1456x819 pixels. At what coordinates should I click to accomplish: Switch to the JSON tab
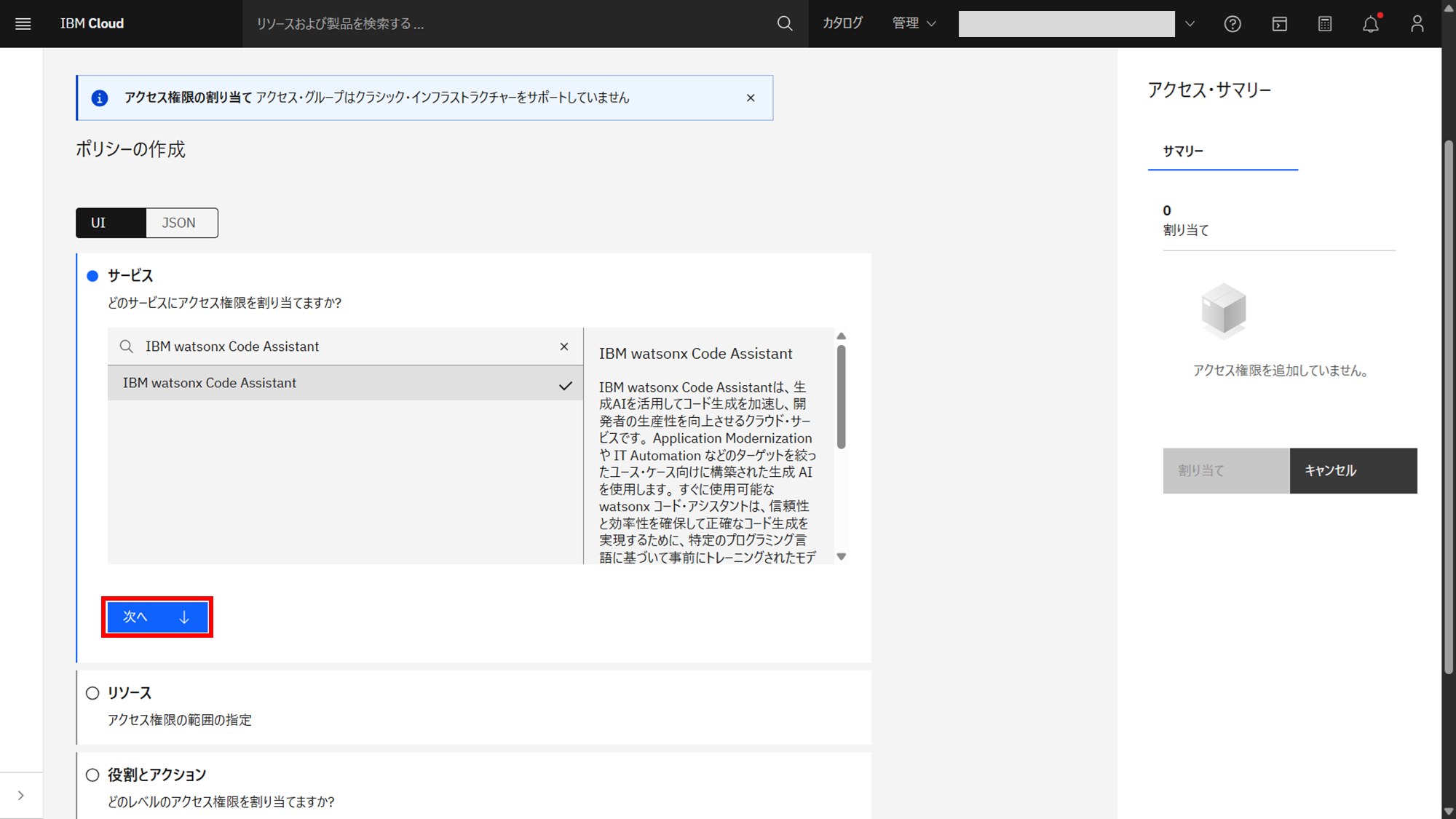(x=179, y=223)
